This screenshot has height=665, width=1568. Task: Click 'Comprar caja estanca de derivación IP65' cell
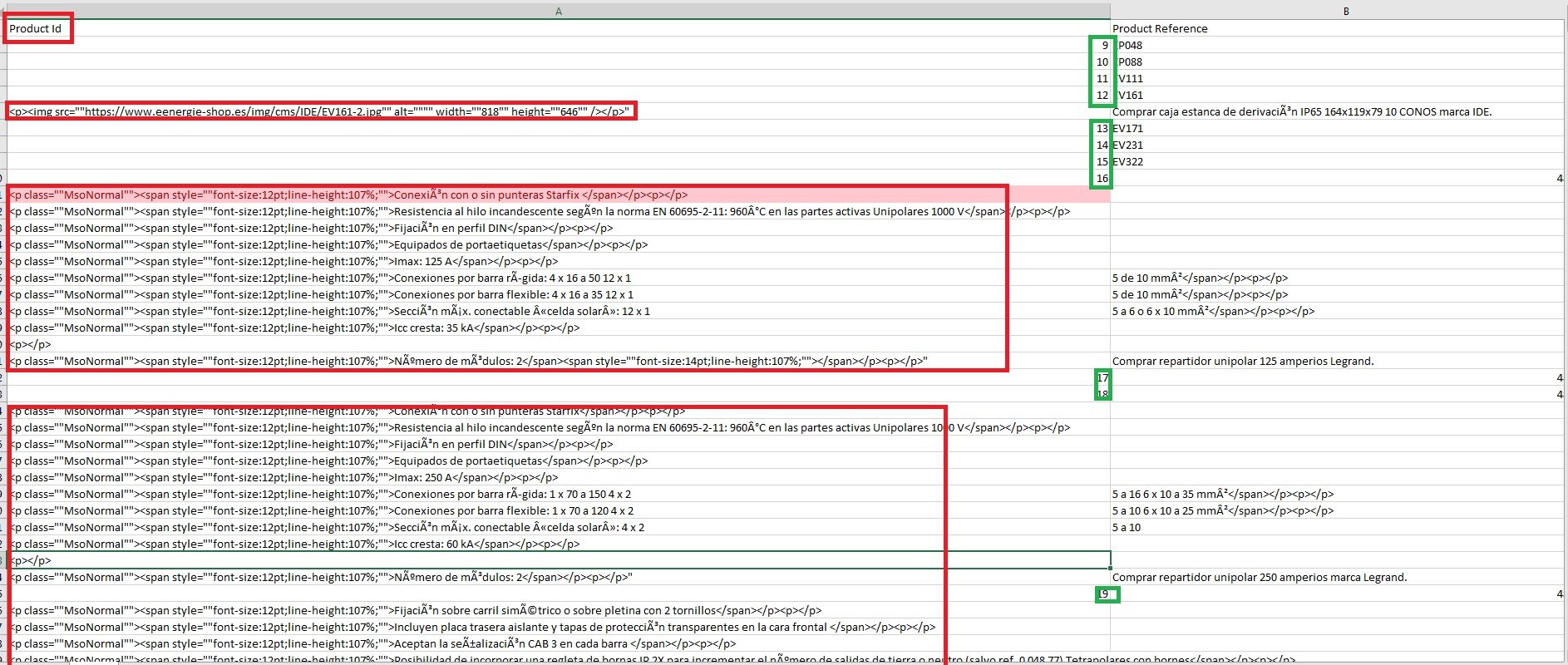1338,111
